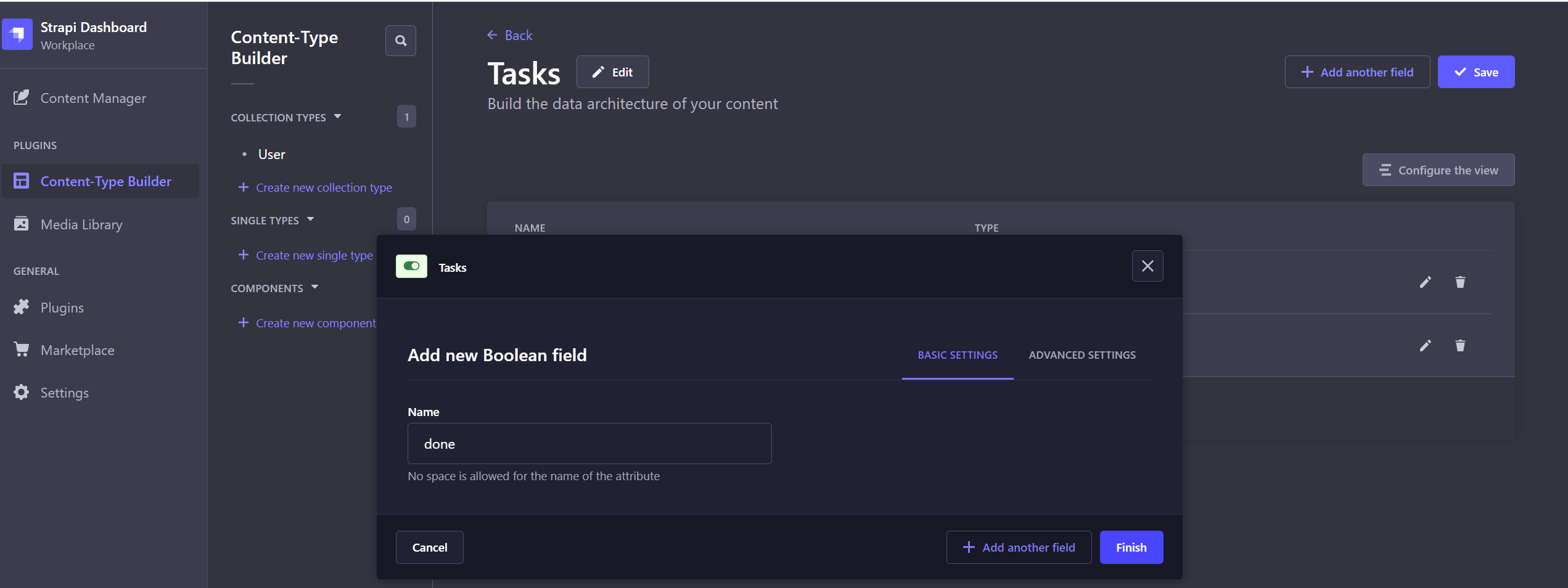Click the Name input field containing done

(x=589, y=443)
